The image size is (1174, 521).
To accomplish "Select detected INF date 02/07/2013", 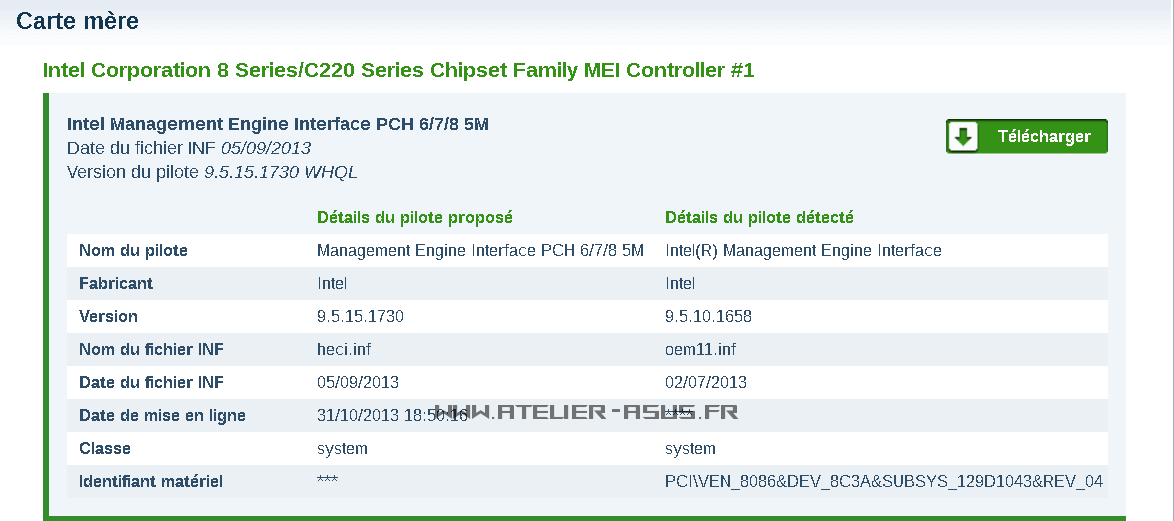I will click(x=706, y=382).
